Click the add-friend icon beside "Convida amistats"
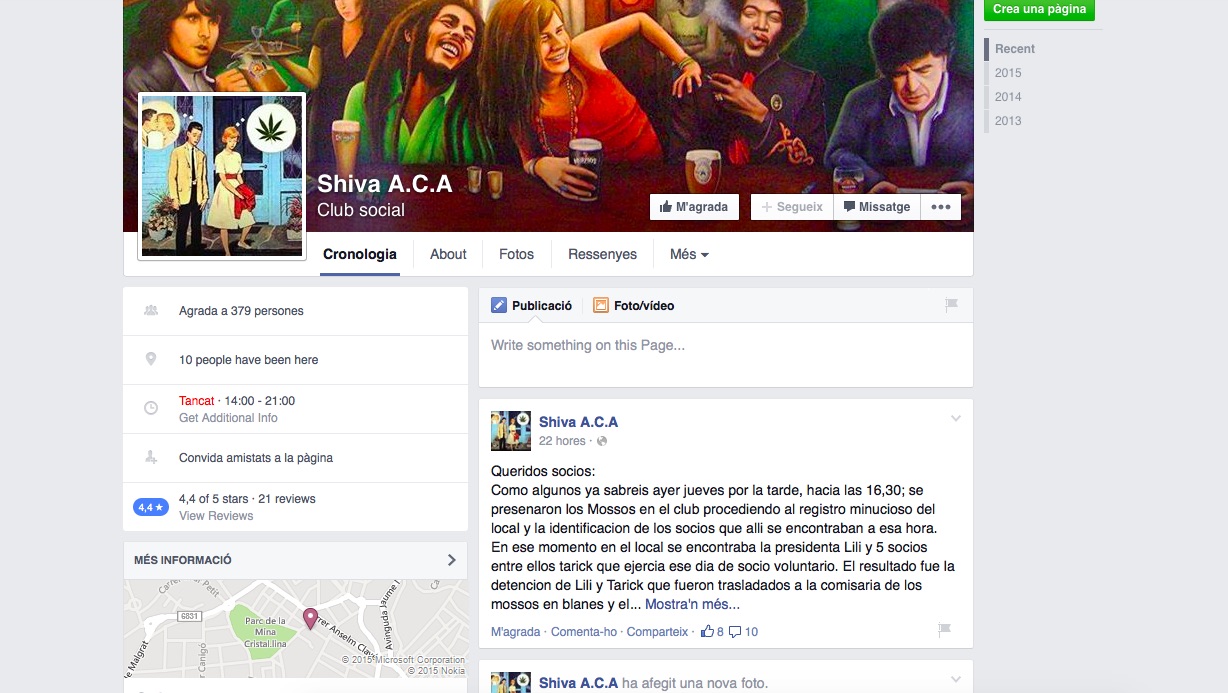Screen dimensions: 1228x693 pos(151,457)
